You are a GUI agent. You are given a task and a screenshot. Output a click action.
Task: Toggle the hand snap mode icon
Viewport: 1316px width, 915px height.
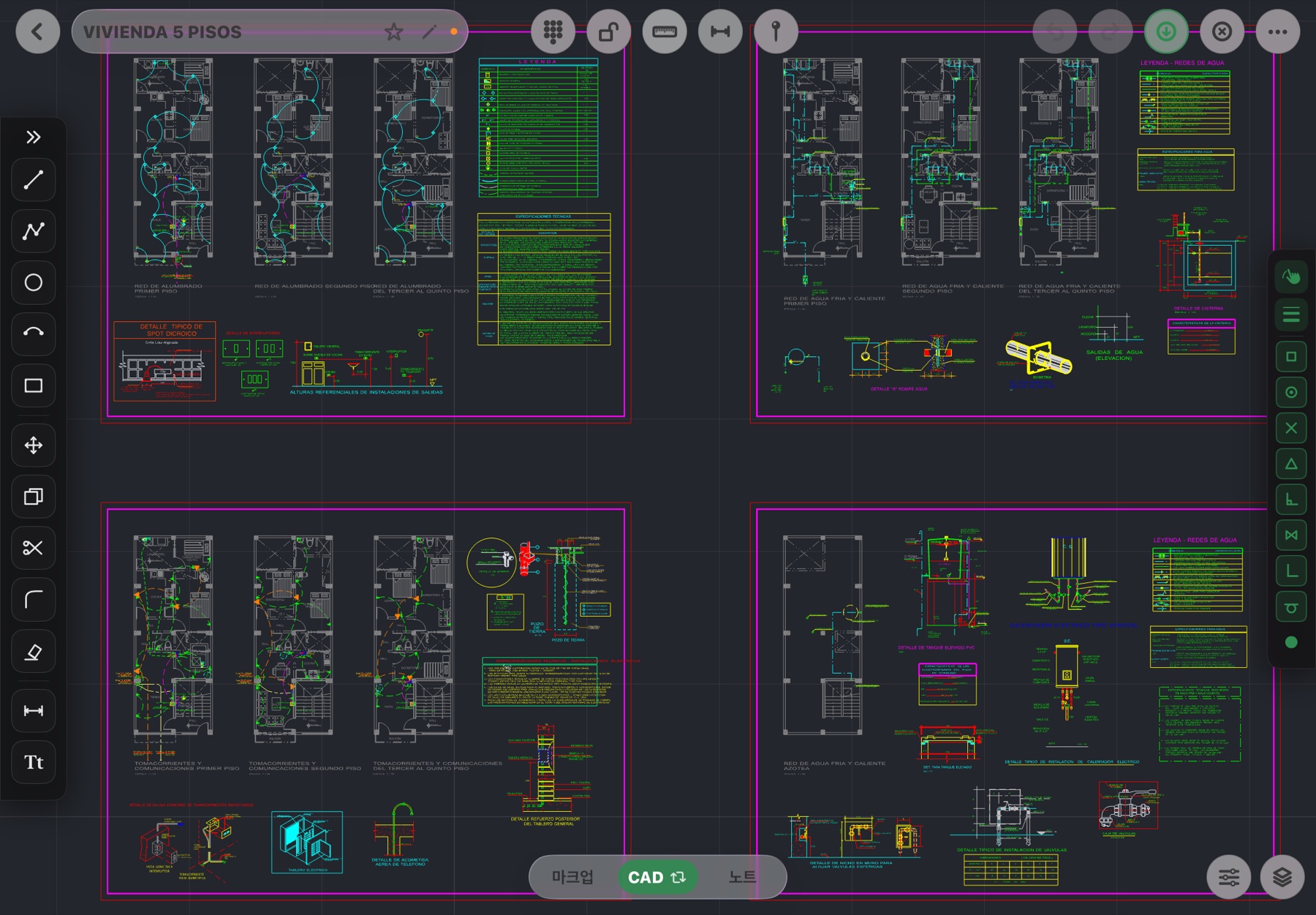pyautogui.click(x=1291, y=276)
